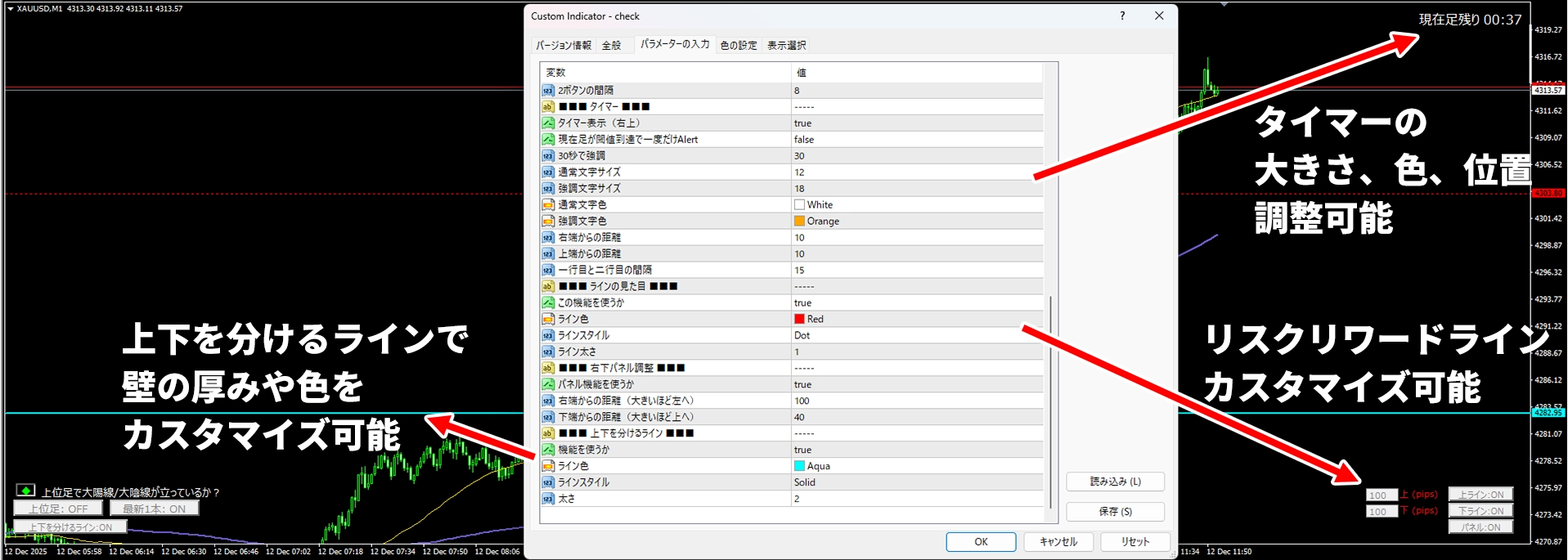Click the 上 (pips) input box on the chart

pyautogui.click(x=1382, y=495)
